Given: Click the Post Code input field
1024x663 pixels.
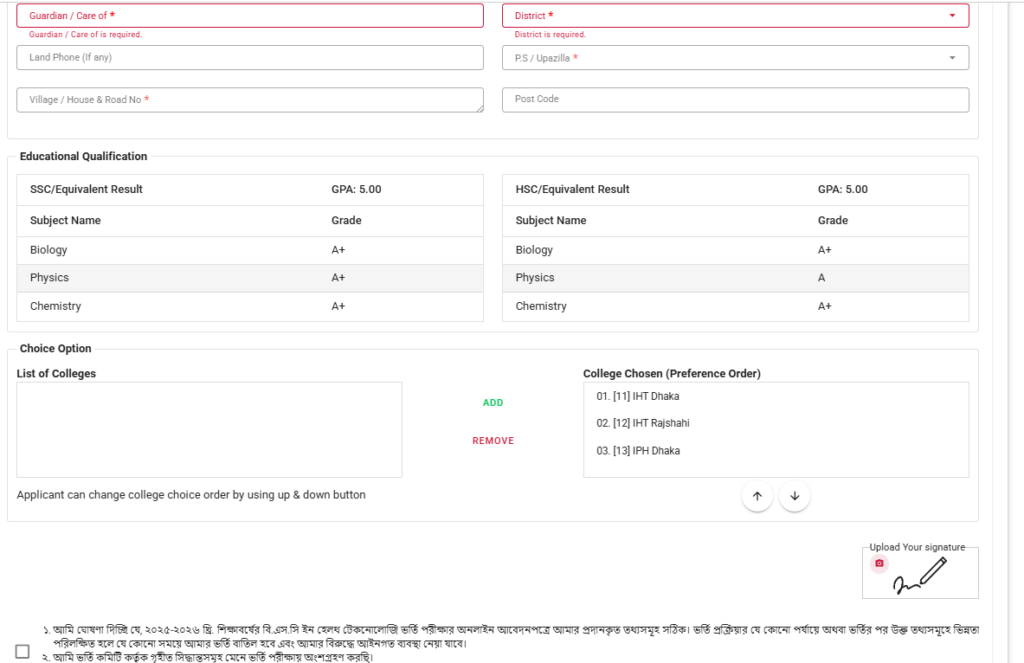Looking at the screenshot, I should (735, 100).
